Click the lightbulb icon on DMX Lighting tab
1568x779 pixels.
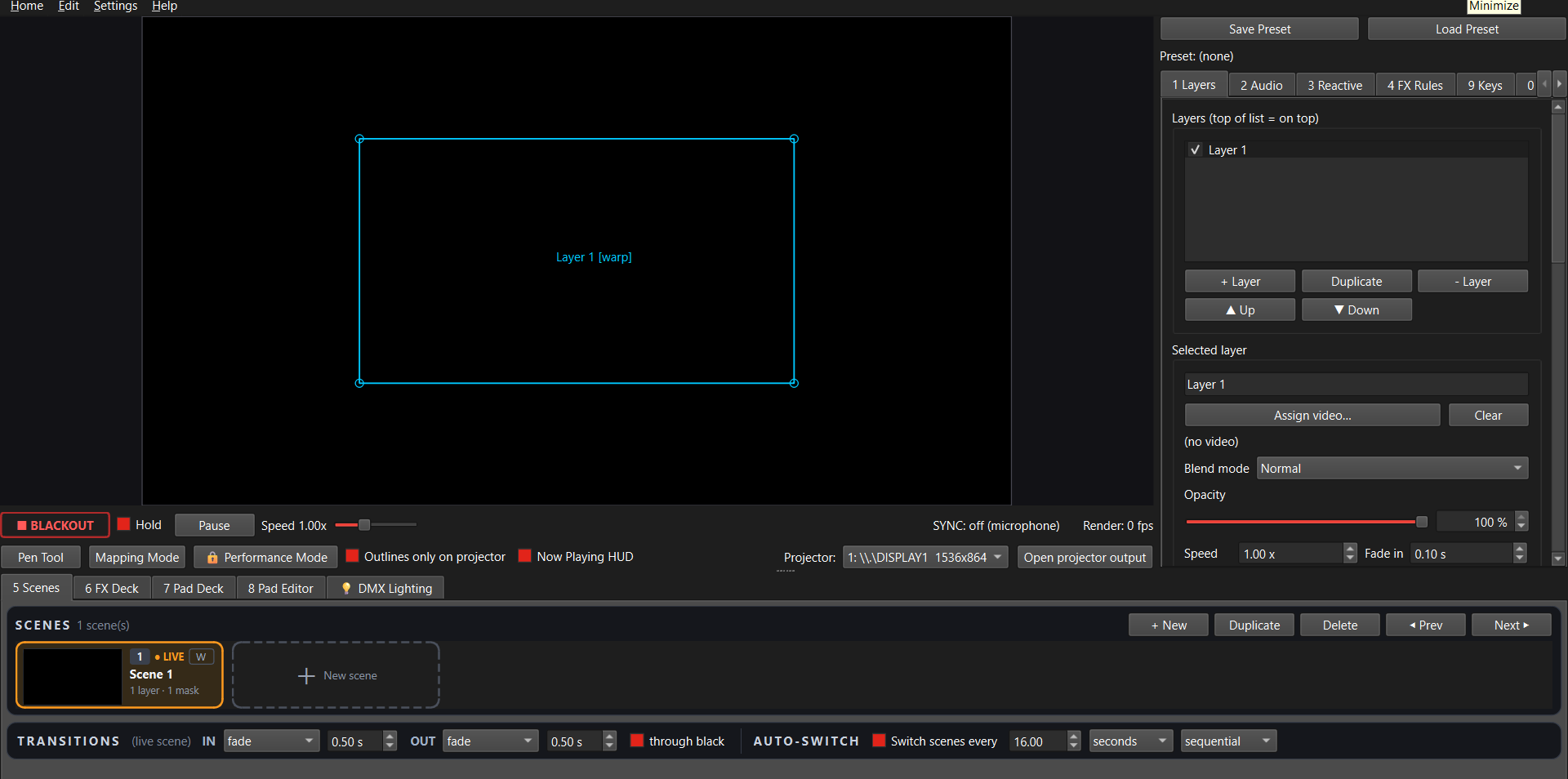[346, 589]
